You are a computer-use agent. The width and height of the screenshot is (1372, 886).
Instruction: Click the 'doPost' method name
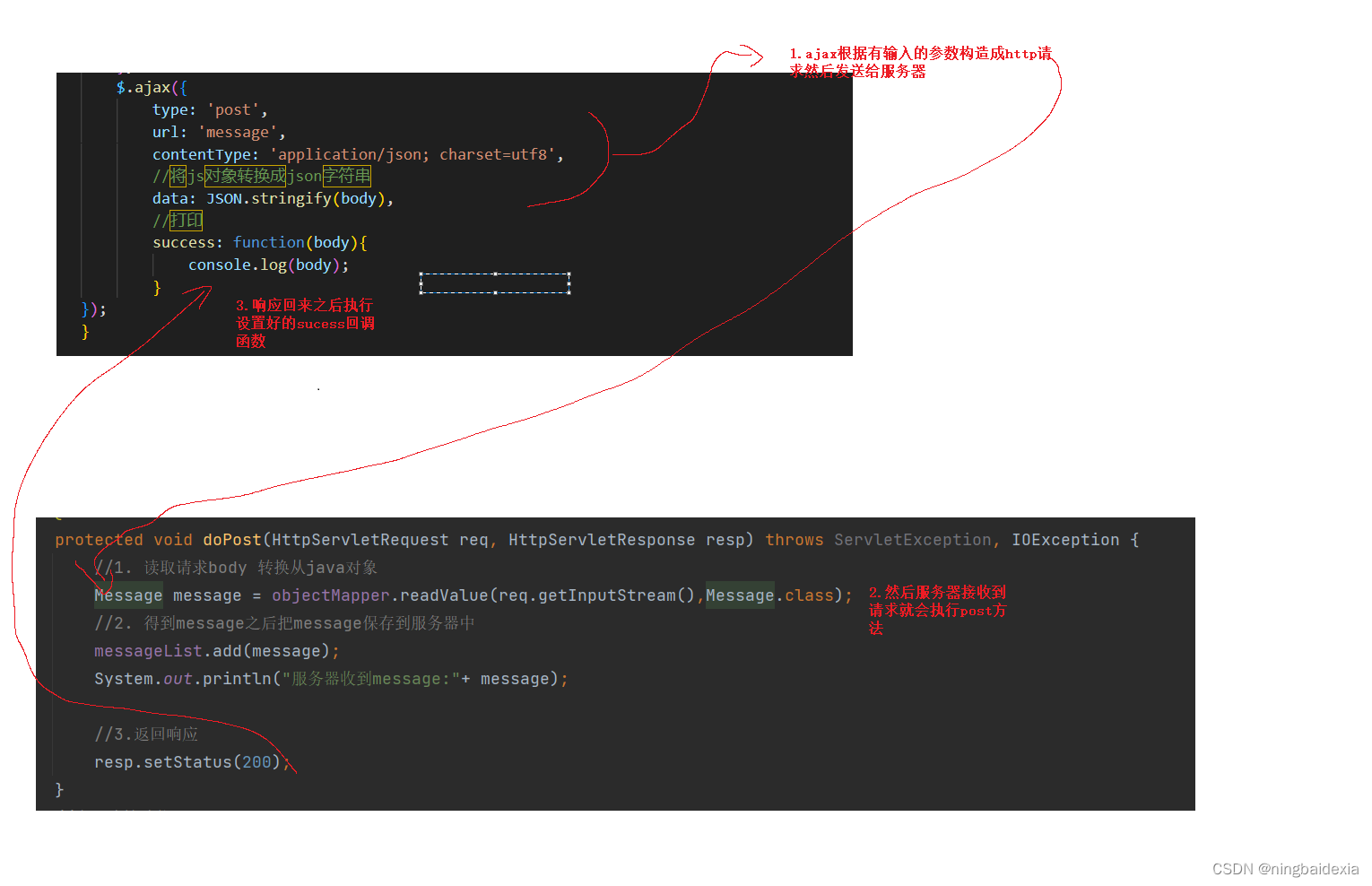(232, 540)
